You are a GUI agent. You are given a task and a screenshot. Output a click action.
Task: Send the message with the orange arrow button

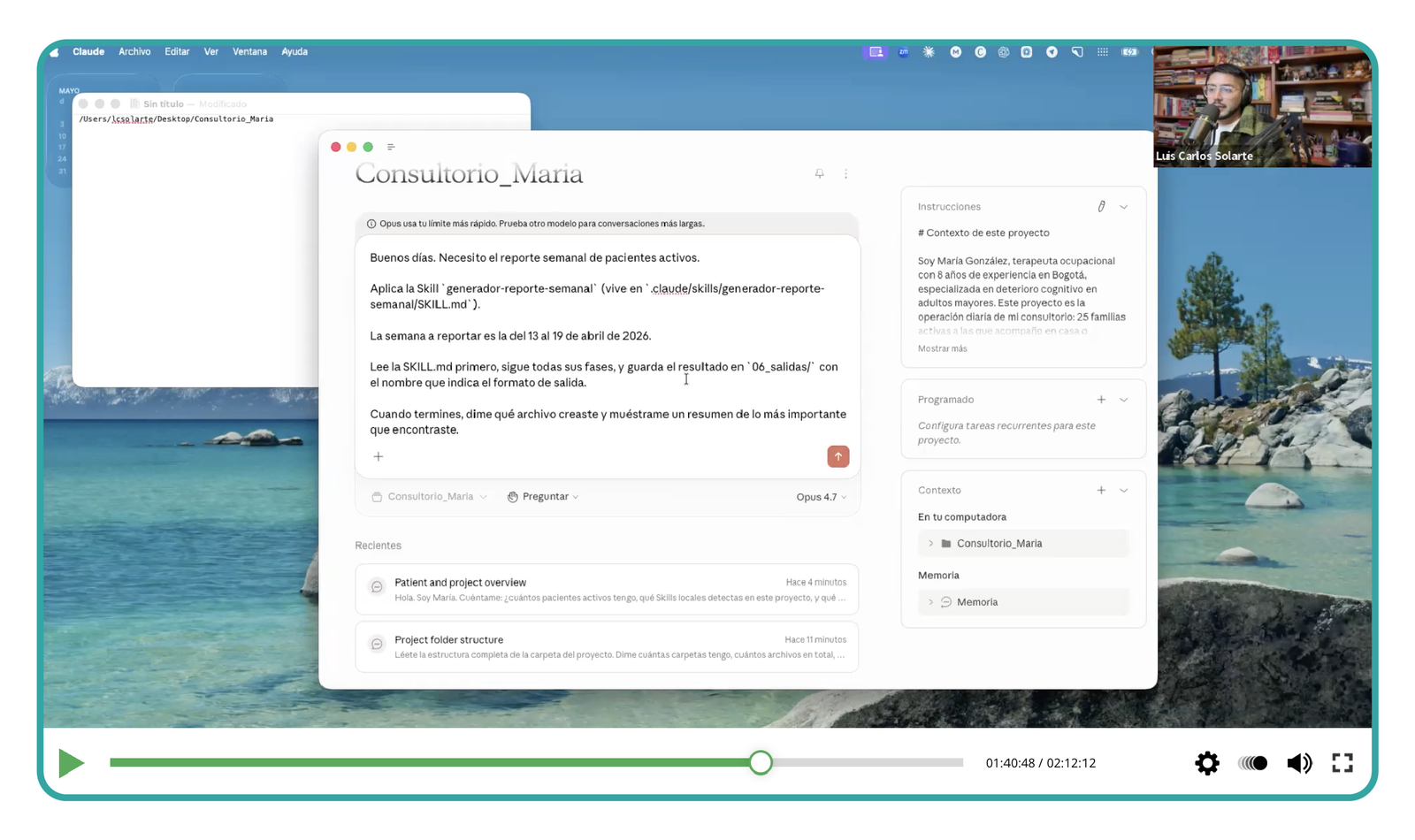(x=838, y=456)
